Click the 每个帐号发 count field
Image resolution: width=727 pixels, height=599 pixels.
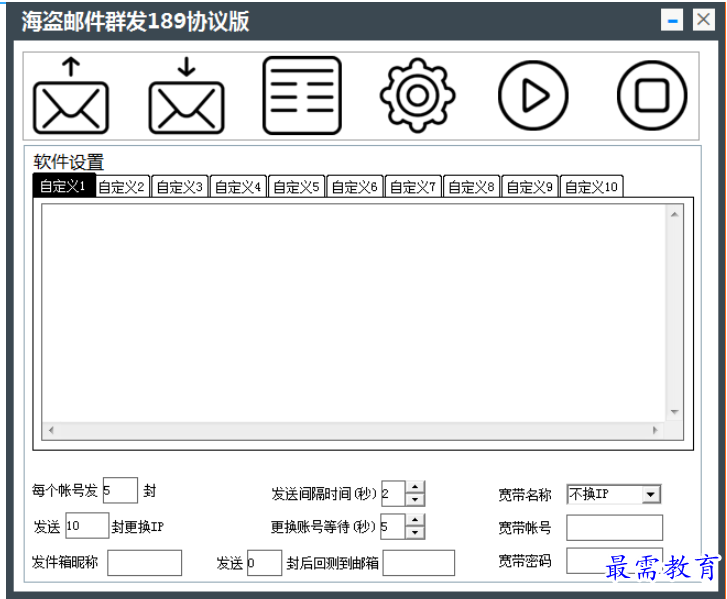click(120, 490)
